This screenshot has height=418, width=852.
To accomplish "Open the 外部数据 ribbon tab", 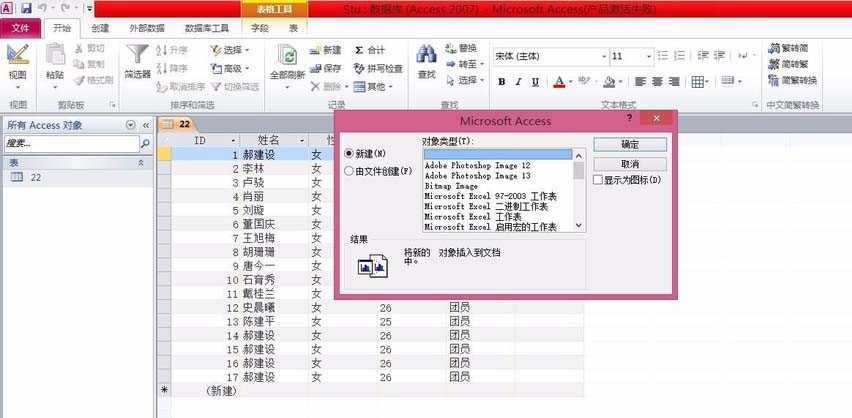I will (146, 28).
